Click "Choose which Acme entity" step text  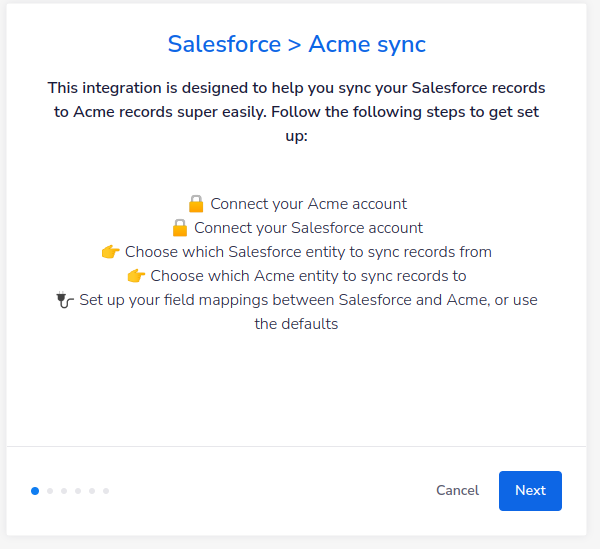(x=308, y=276)
